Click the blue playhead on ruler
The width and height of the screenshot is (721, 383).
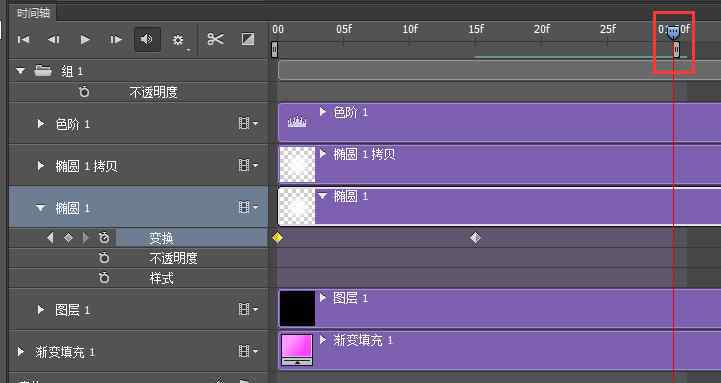(673, 32)
